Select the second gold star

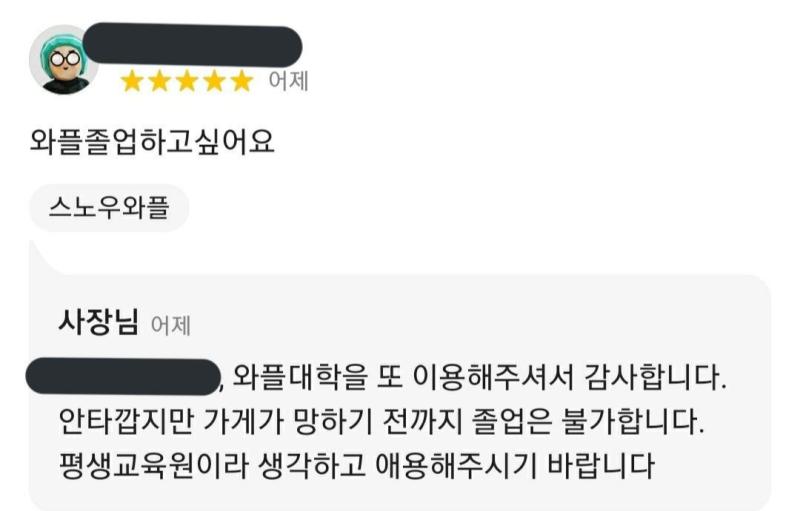point(160,81)
